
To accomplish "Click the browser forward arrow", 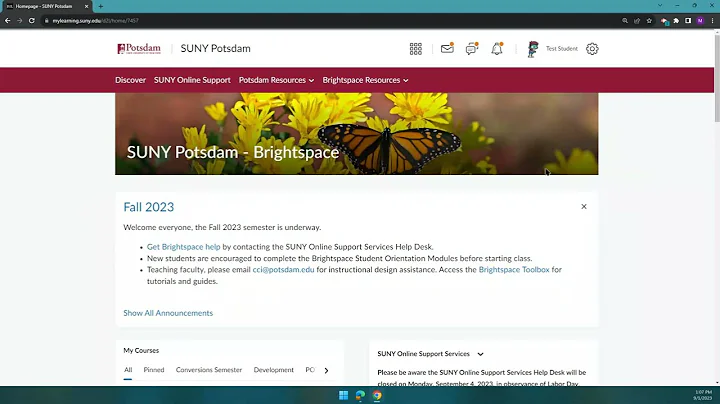I will click(x=19, y=21).
